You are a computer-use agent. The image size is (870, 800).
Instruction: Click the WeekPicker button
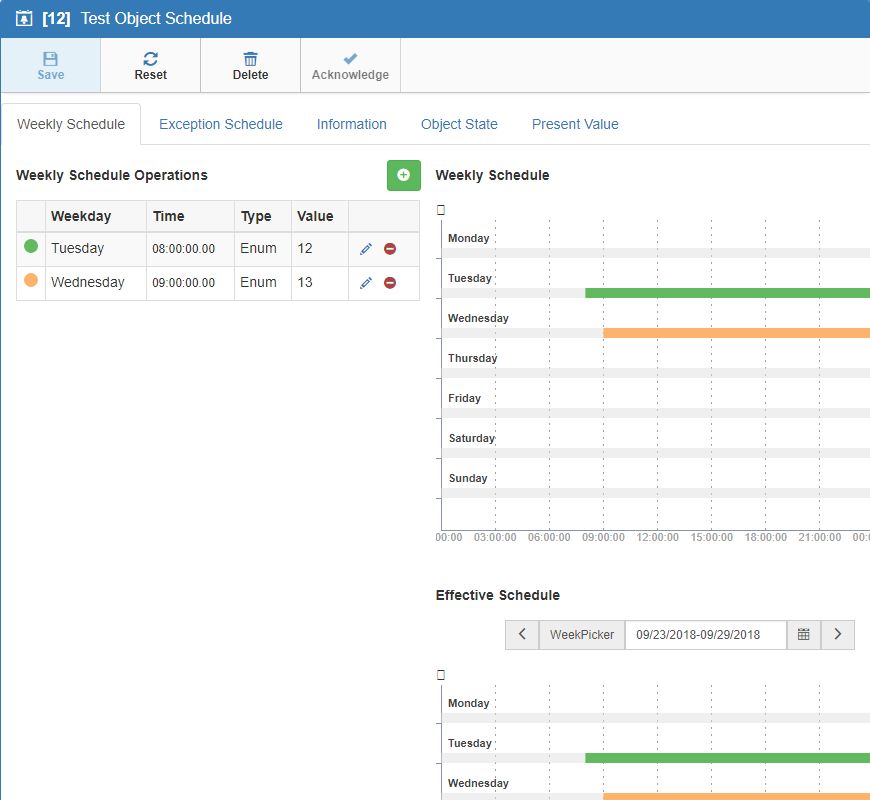tap(582, 634)
